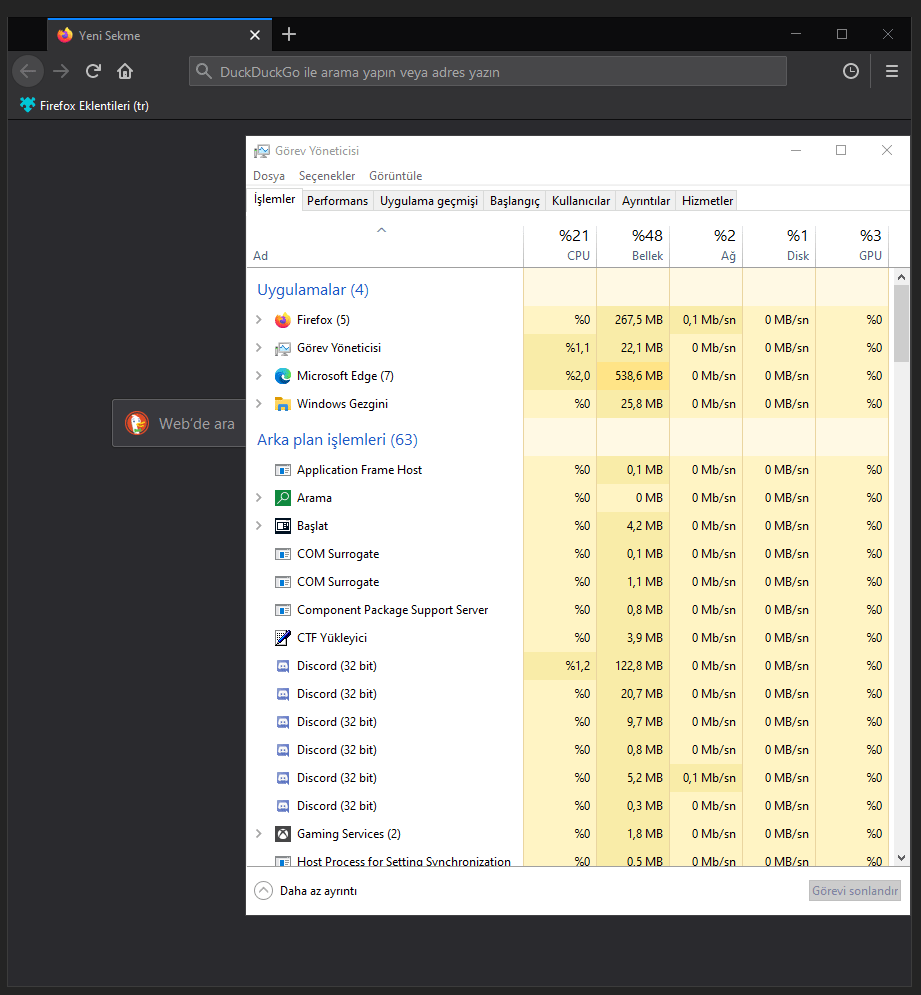921x995 pixels.
Task: Click the process list vertical scrollbar
Action: pyautogui.click(x=901, y=560)
